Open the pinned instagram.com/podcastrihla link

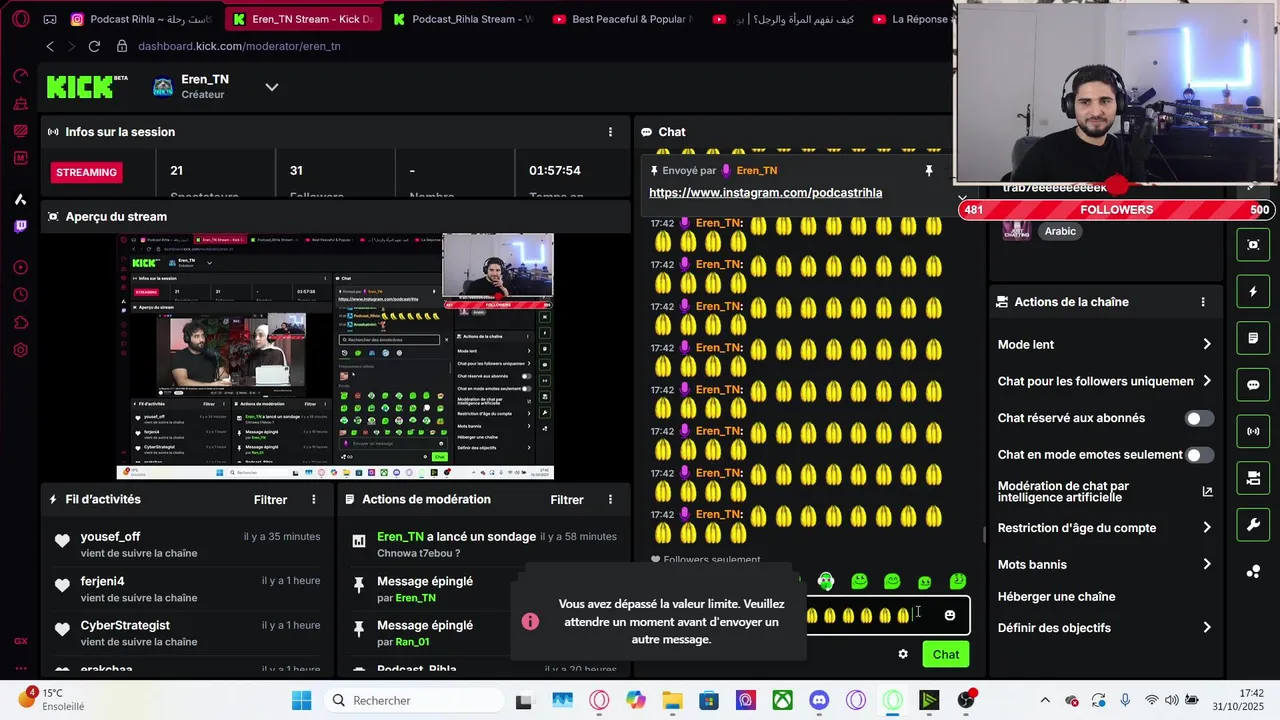coord(765,192)
